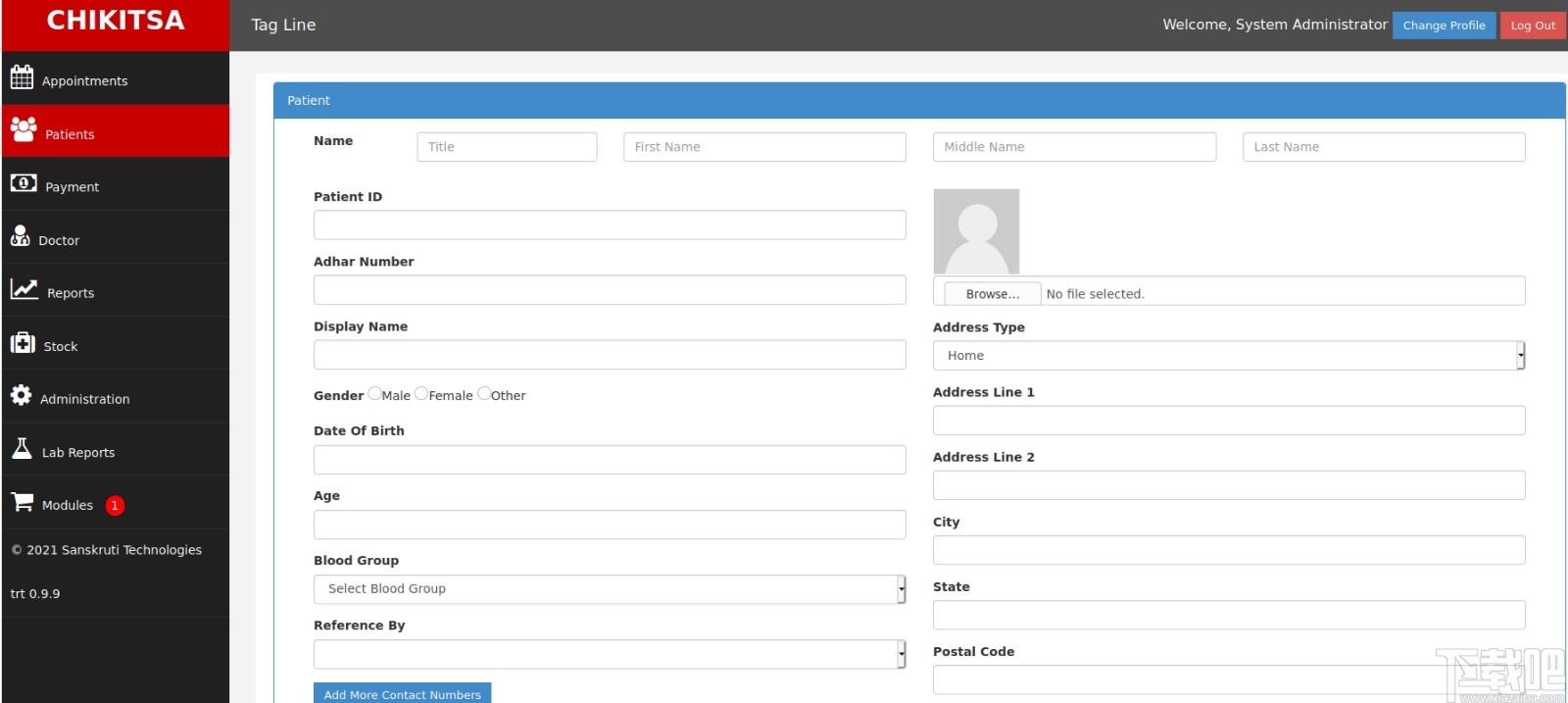Open Appointments menu item
This screenshot has width=1568, height=703.
[x=116, y=77]
